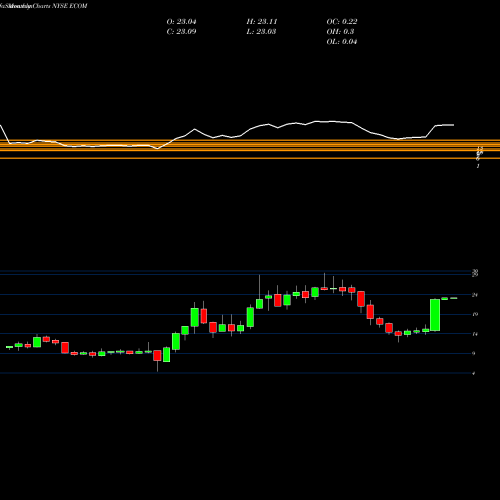Click the low price value L: 23.03
The height and width of the screenshot is (500, 500).
[262, 32]
